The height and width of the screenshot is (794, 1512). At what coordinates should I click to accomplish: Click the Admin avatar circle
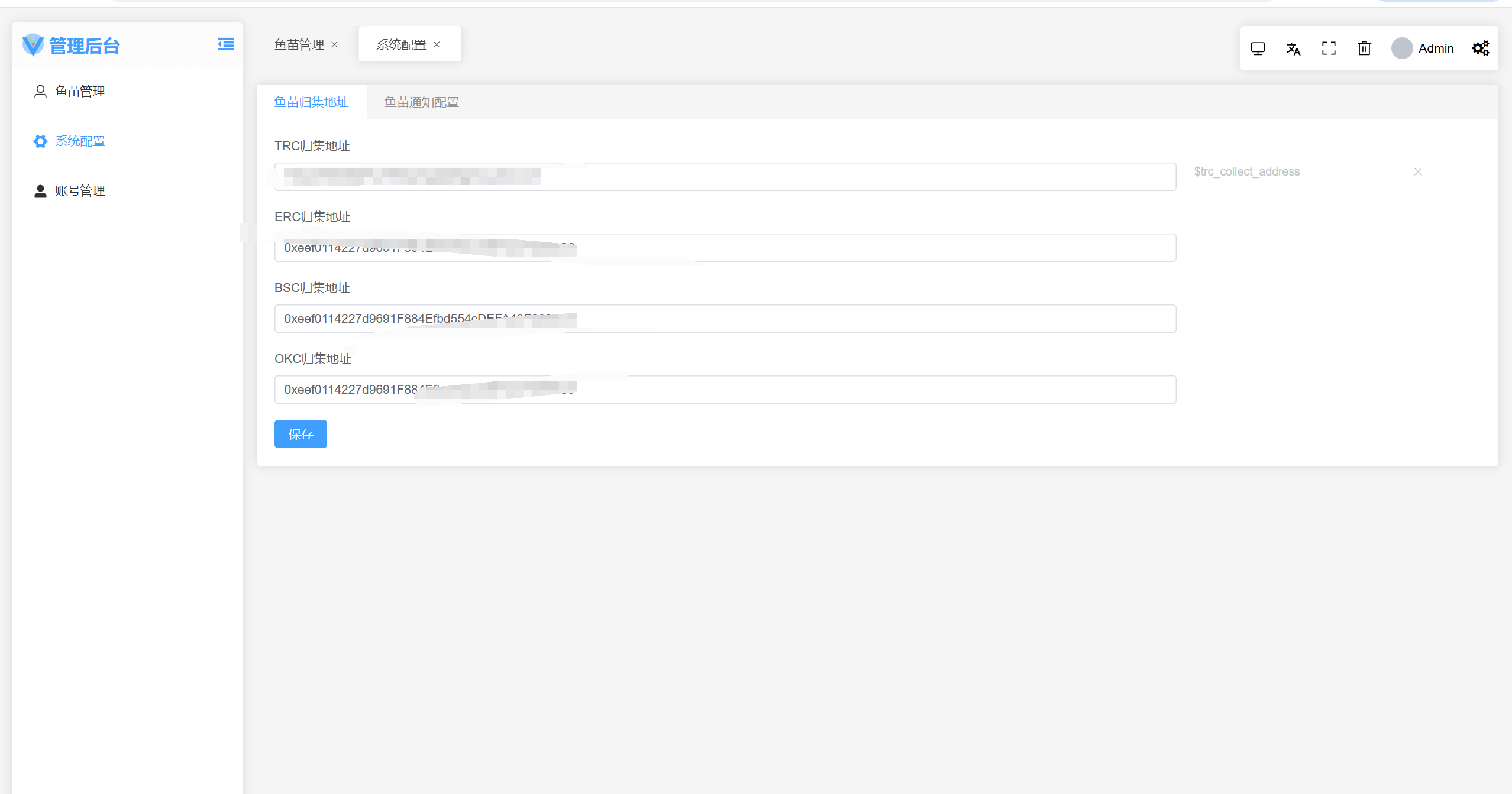point(1402,48)
